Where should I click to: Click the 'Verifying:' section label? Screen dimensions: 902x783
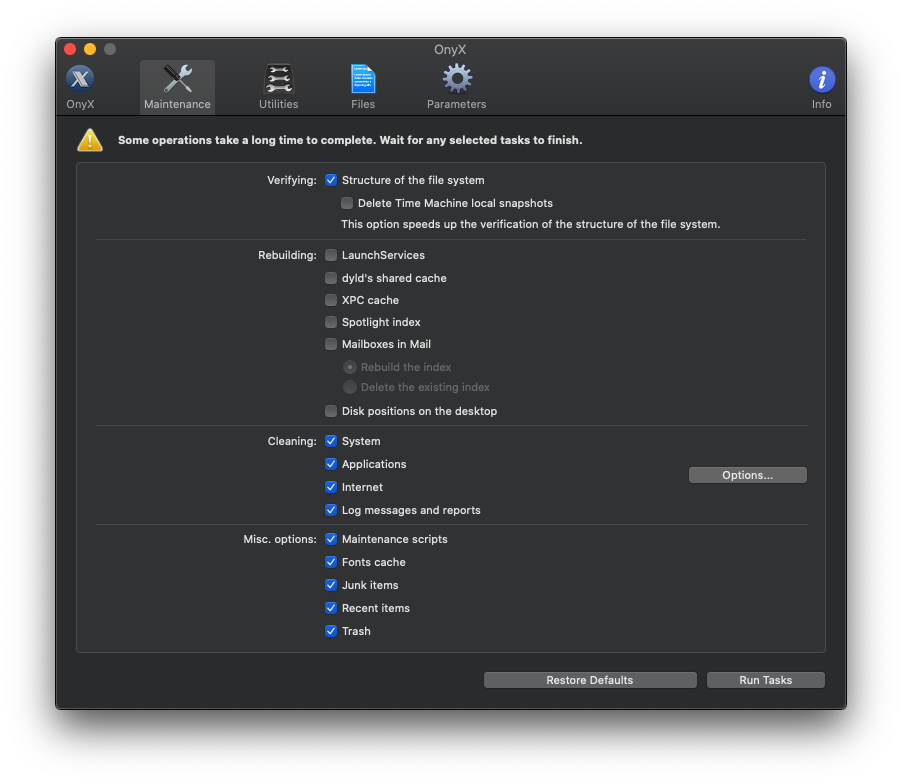click(292, 180)
